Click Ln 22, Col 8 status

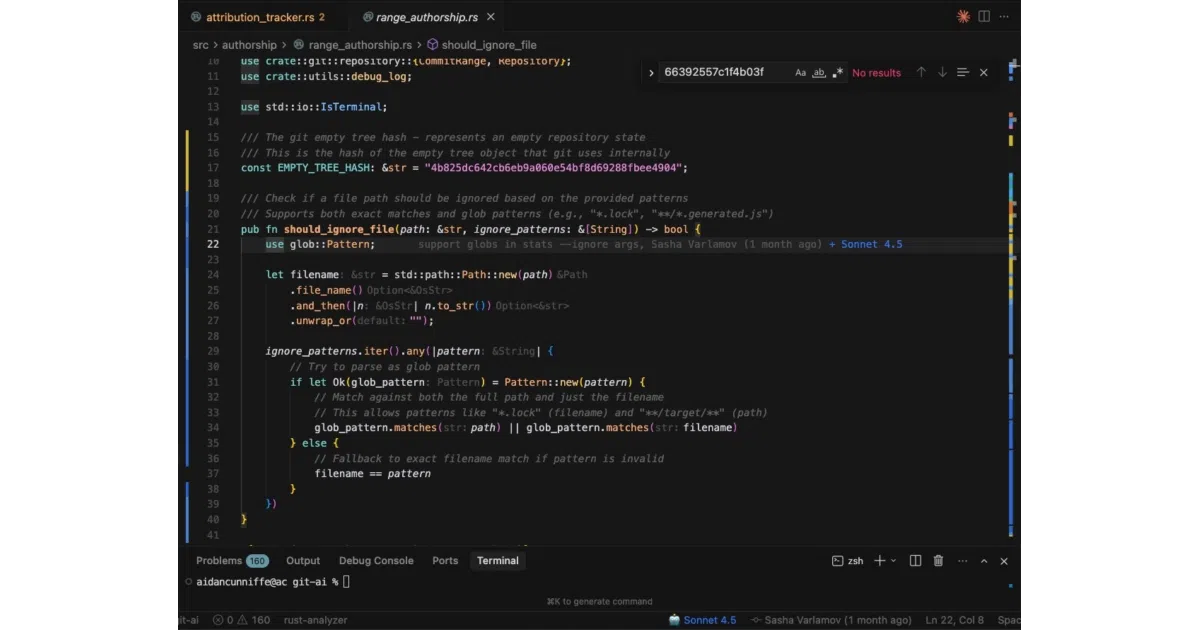pyautogui.click(x=954, y=620)
